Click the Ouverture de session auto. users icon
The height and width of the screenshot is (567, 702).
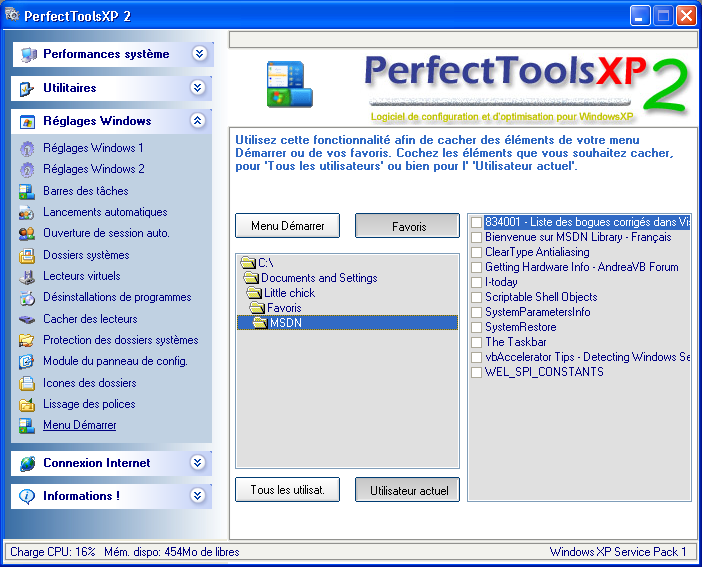pyautogui.click(x=27, y=234)
